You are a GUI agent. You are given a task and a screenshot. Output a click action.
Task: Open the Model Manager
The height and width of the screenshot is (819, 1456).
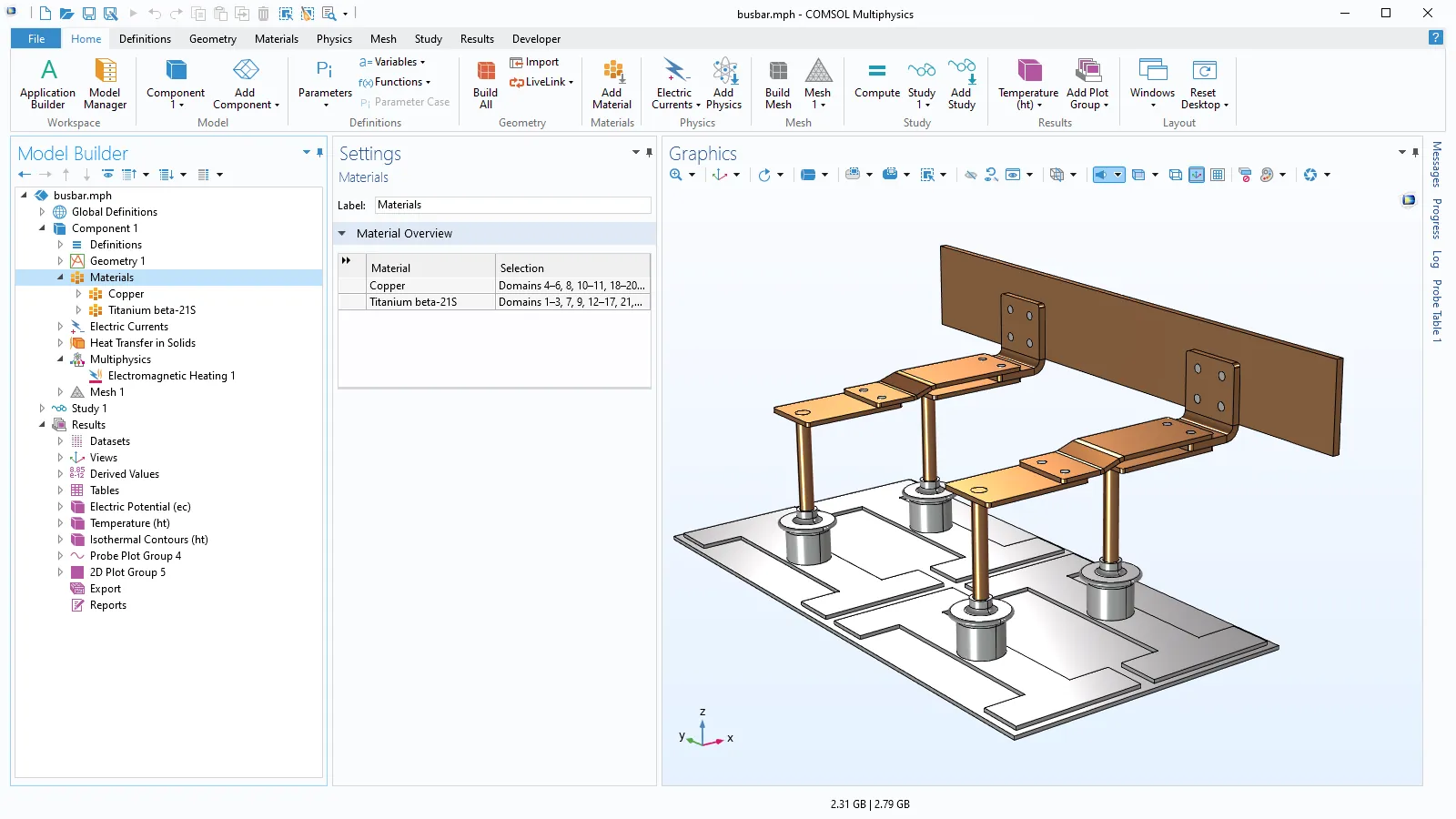point(106,84)
